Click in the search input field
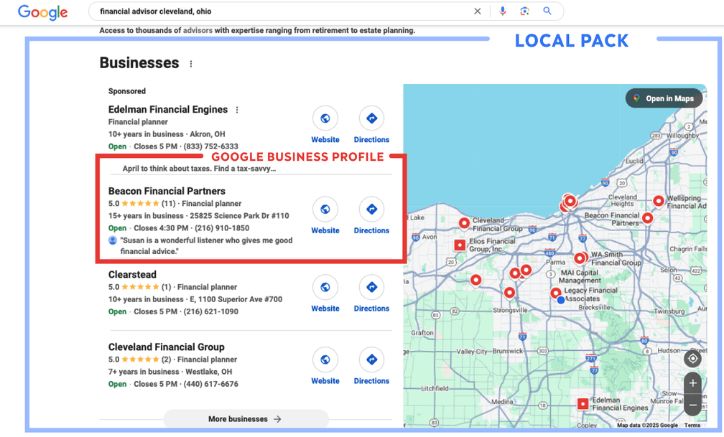The height and width of the screenshot is (437, 724). click(280, 11)
